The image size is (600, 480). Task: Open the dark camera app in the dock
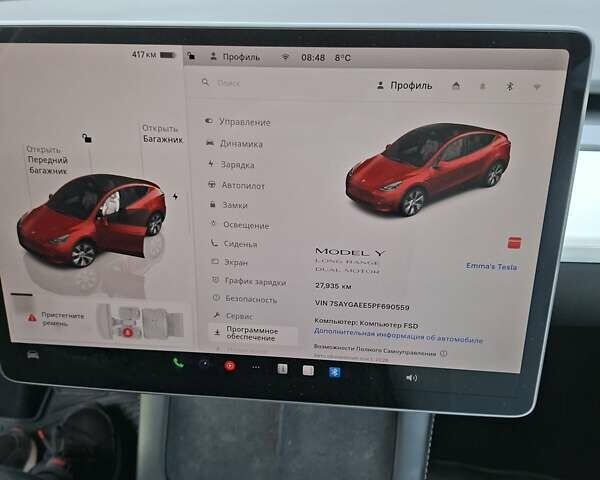(204, 364)
